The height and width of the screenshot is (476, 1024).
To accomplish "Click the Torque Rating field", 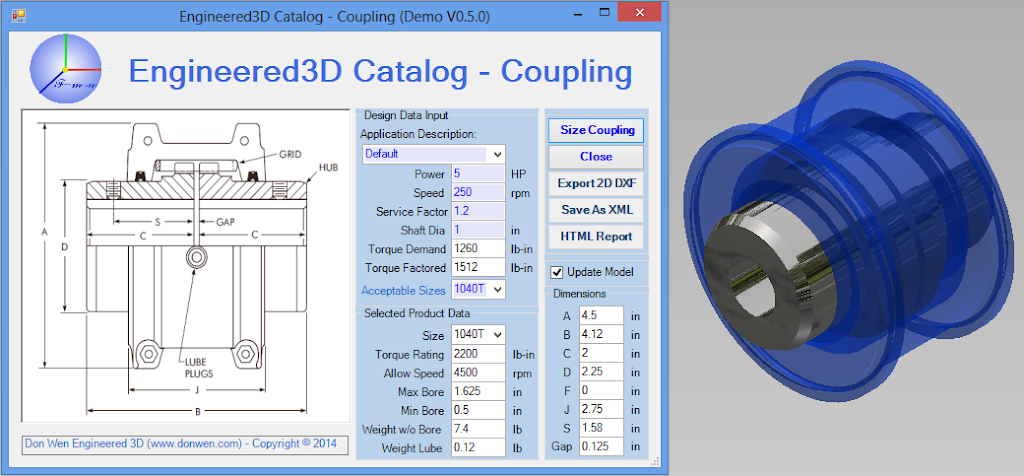I will [x=477, y=355].
